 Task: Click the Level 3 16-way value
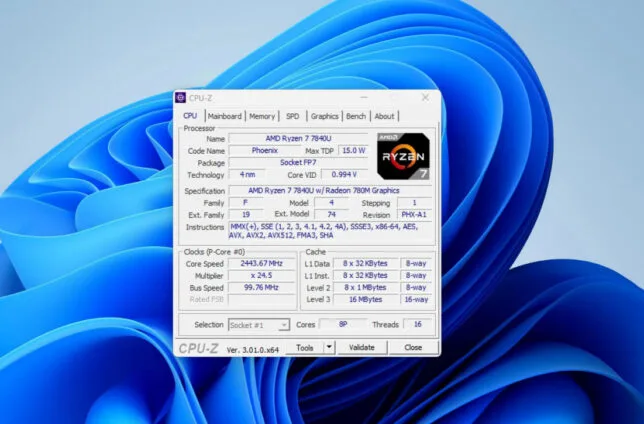416,300
